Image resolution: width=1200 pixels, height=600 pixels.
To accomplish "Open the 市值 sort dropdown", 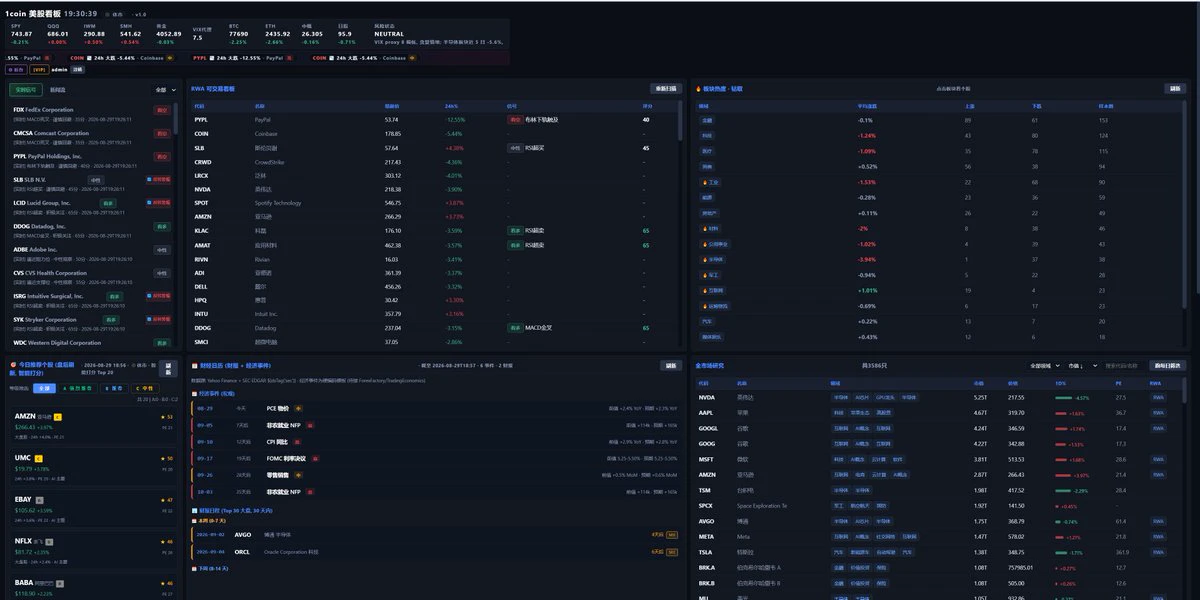I will [x=1082, y=366].
